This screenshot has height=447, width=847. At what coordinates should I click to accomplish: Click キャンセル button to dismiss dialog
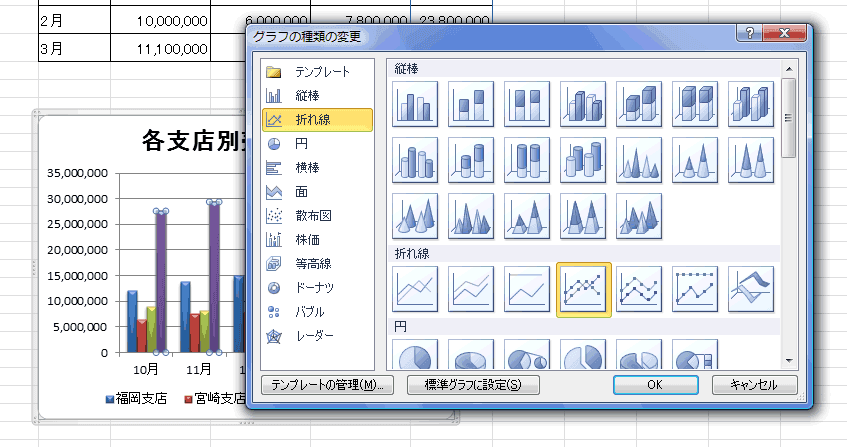click(x=754, y=385)
